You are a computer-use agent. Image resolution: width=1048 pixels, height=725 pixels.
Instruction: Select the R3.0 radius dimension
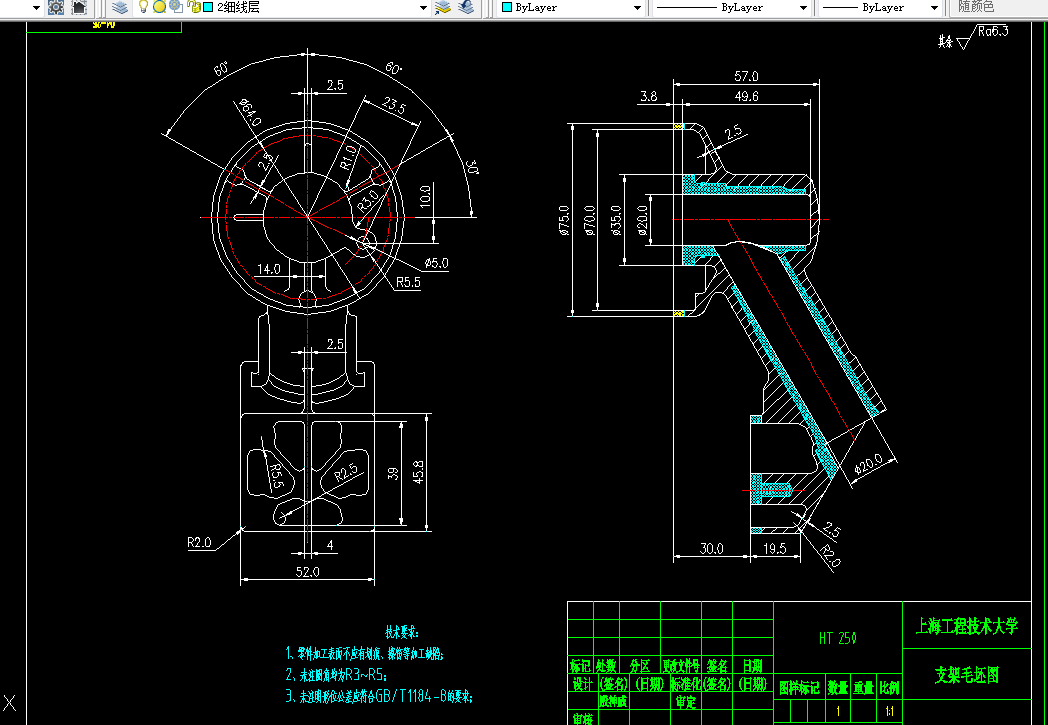[368, 200]
